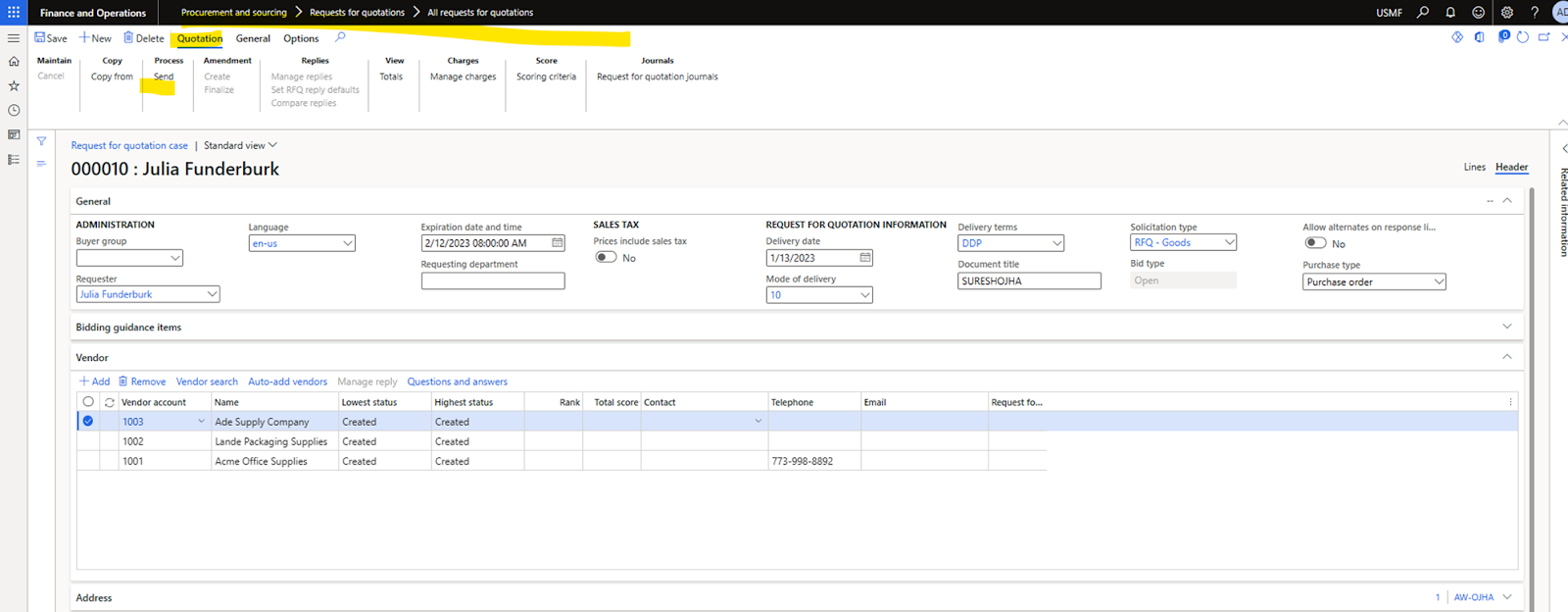Open Favorites star in the sidebar
The height and width of the screenshot is (612, 1568).
[x=14, y=86]
